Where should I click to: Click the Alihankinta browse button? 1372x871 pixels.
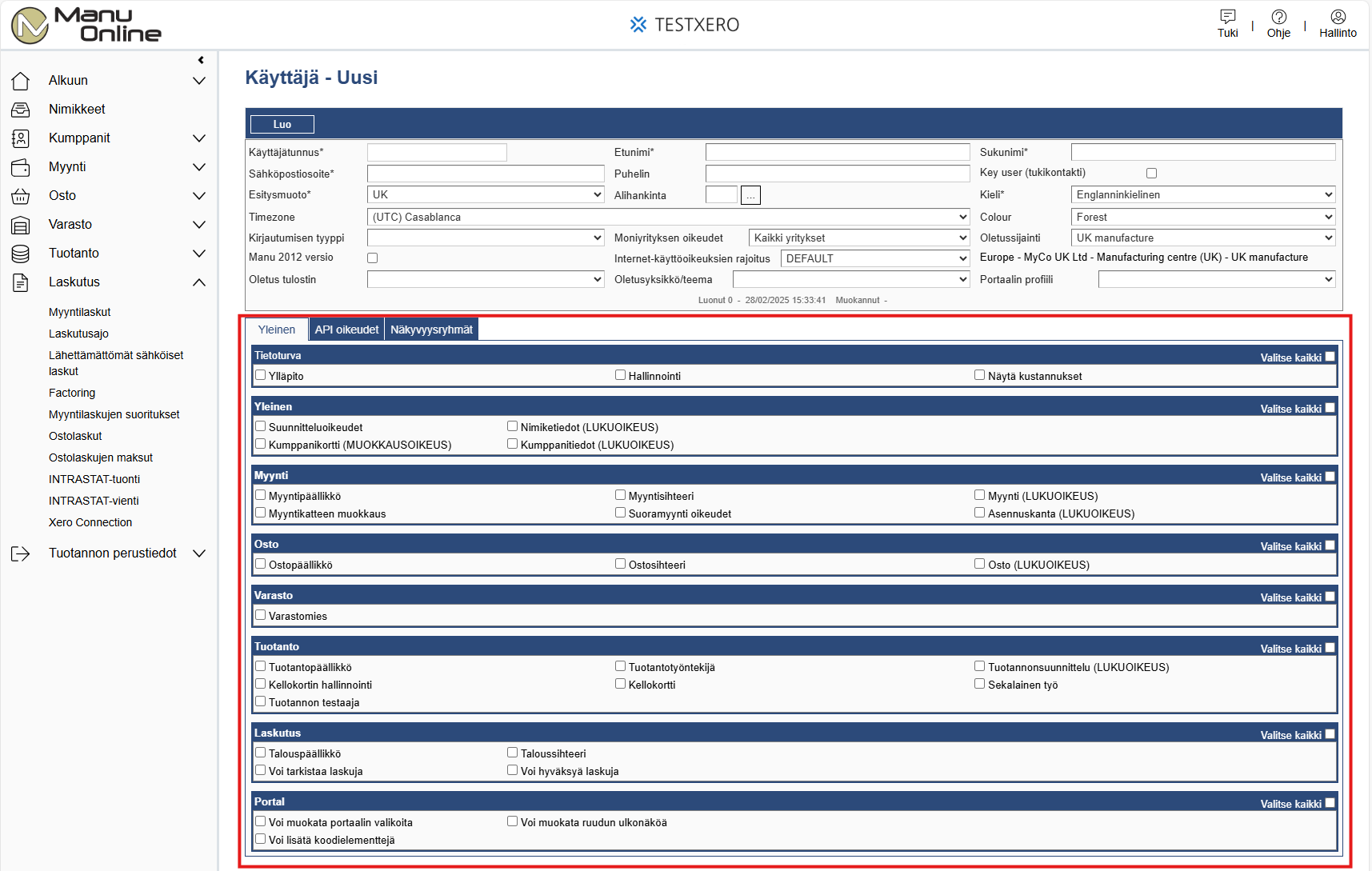(x=750, y=195)
